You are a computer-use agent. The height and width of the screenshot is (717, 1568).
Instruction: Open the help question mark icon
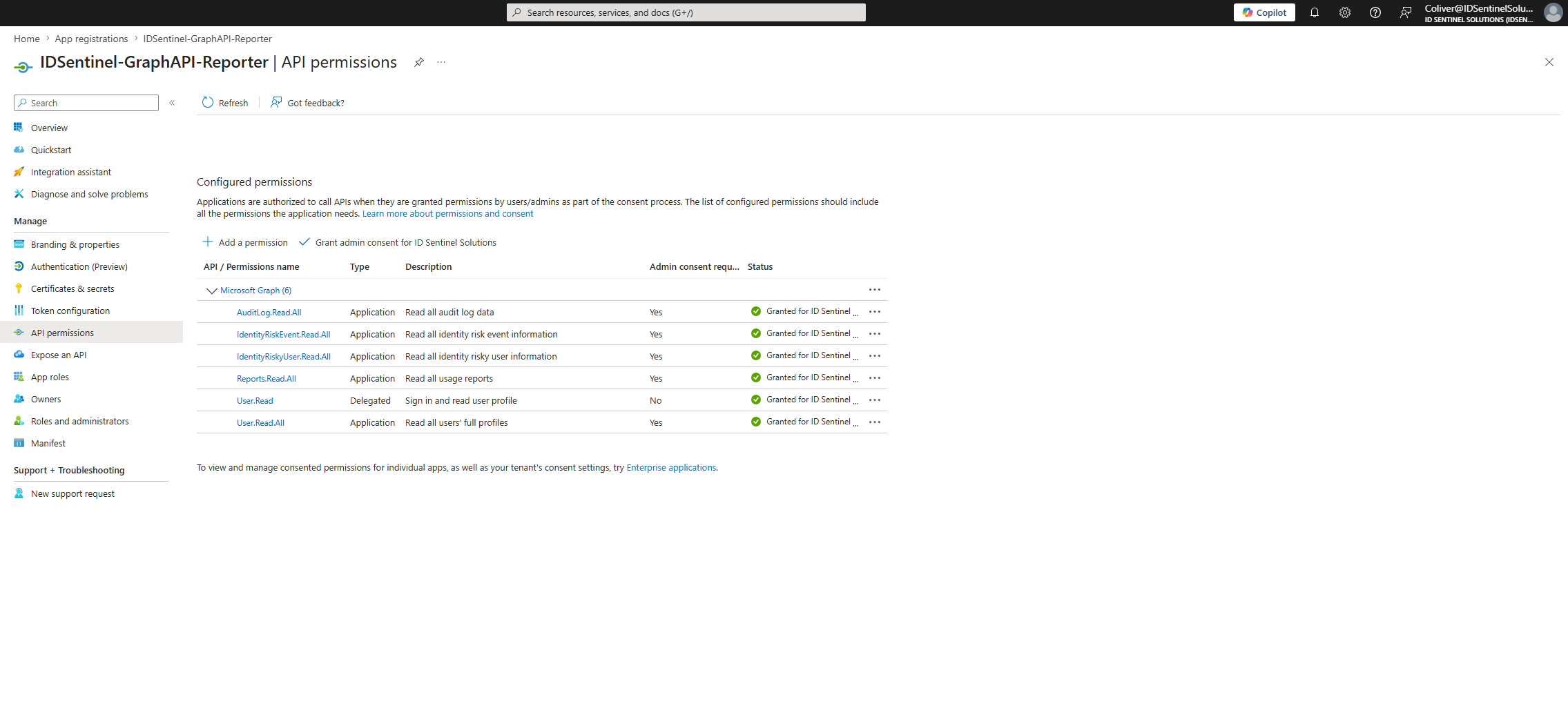pos(1375,12)
